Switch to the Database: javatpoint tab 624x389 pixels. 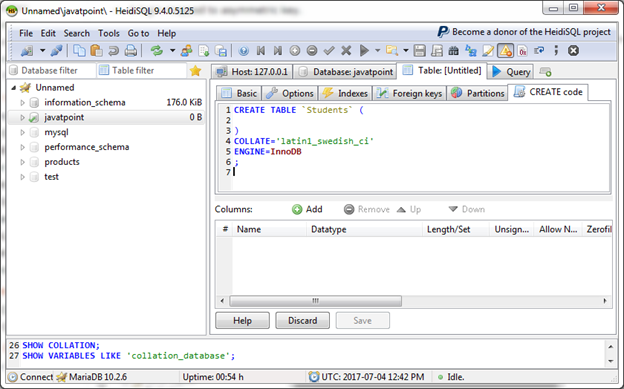[345, 72]
